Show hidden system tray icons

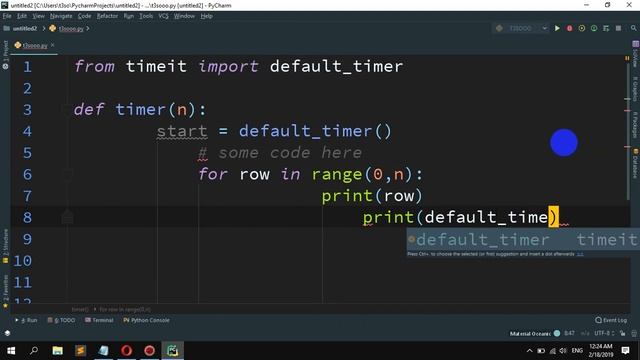[529, 351]
